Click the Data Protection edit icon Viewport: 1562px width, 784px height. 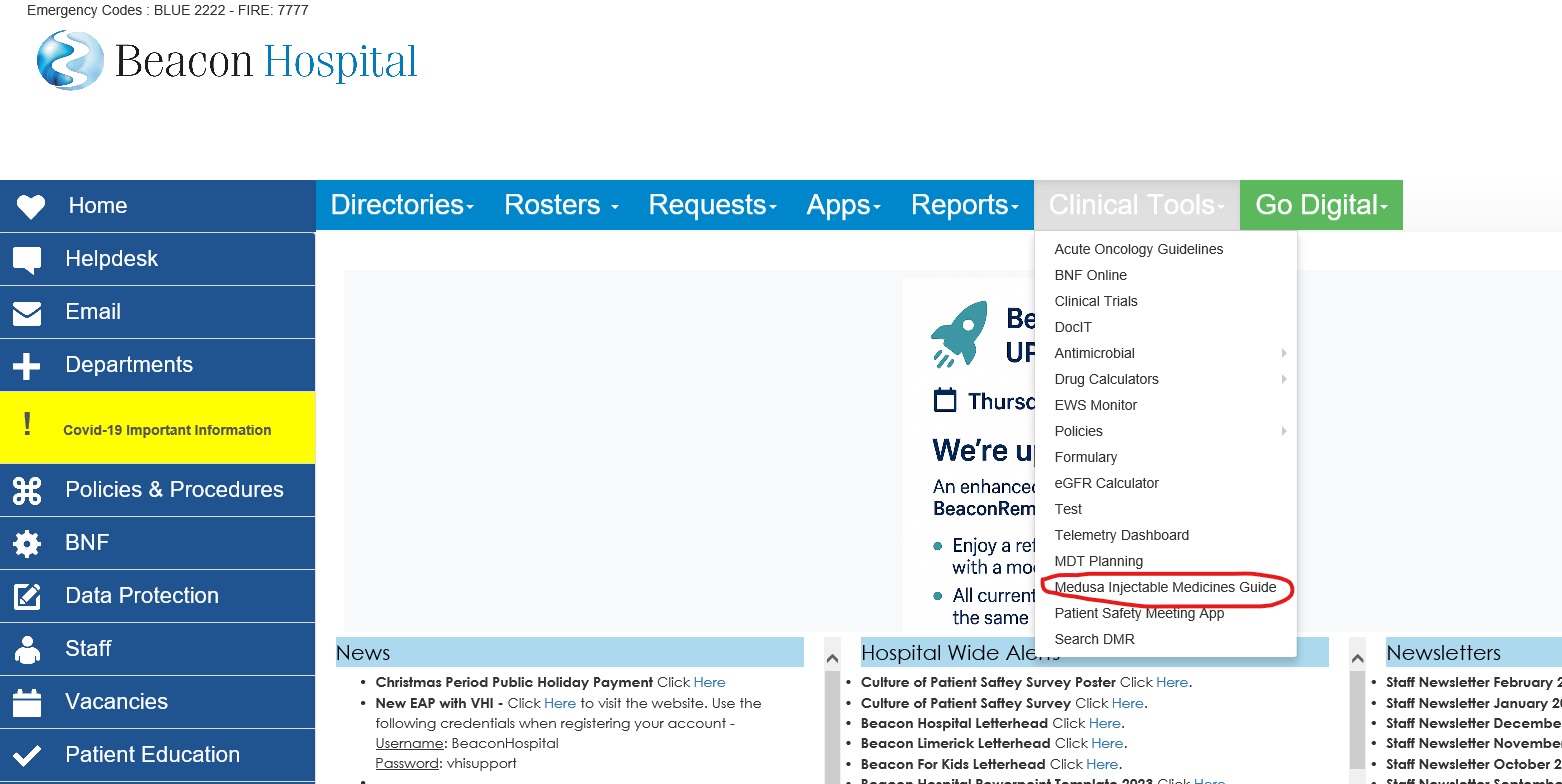click(x=27, y=596)
